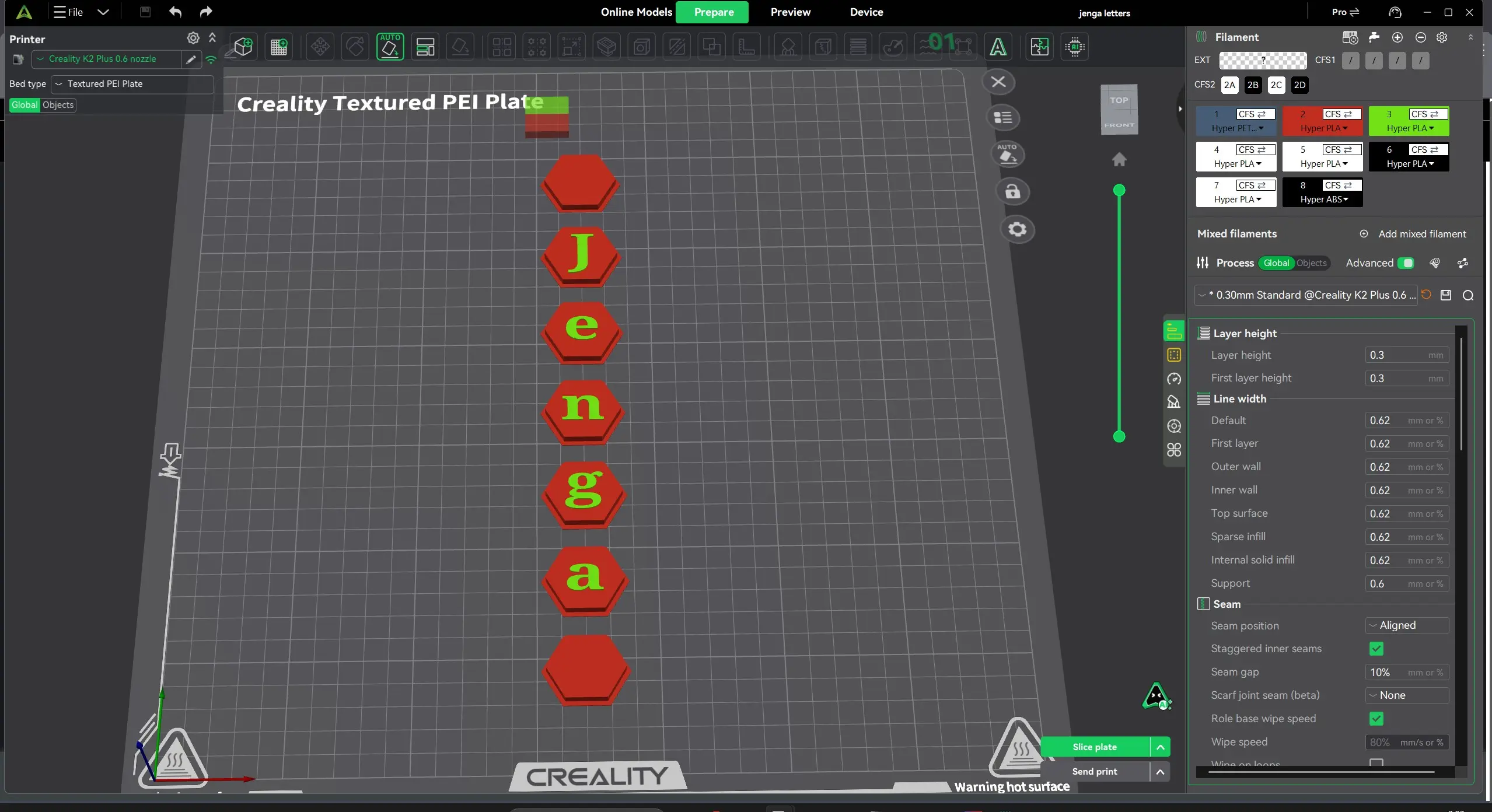Click the top handle of layer slider
Viewport: 1492px width, 812px height.
pyautogui.click(x=1119, y=190)
